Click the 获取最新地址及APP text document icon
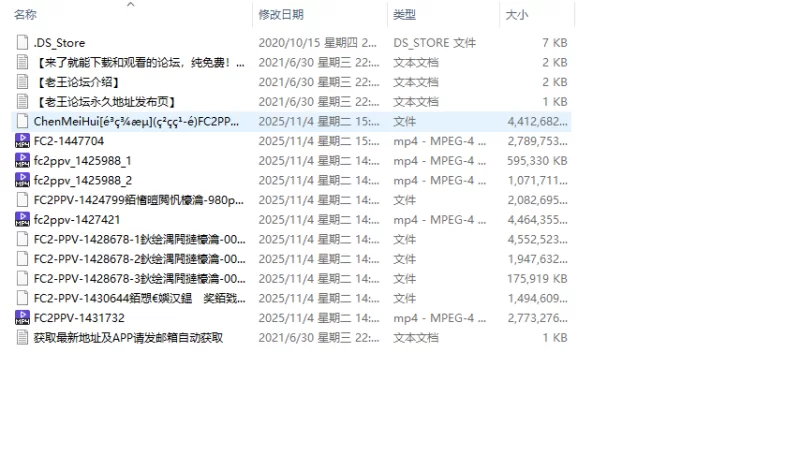 (x=22, y=337)
